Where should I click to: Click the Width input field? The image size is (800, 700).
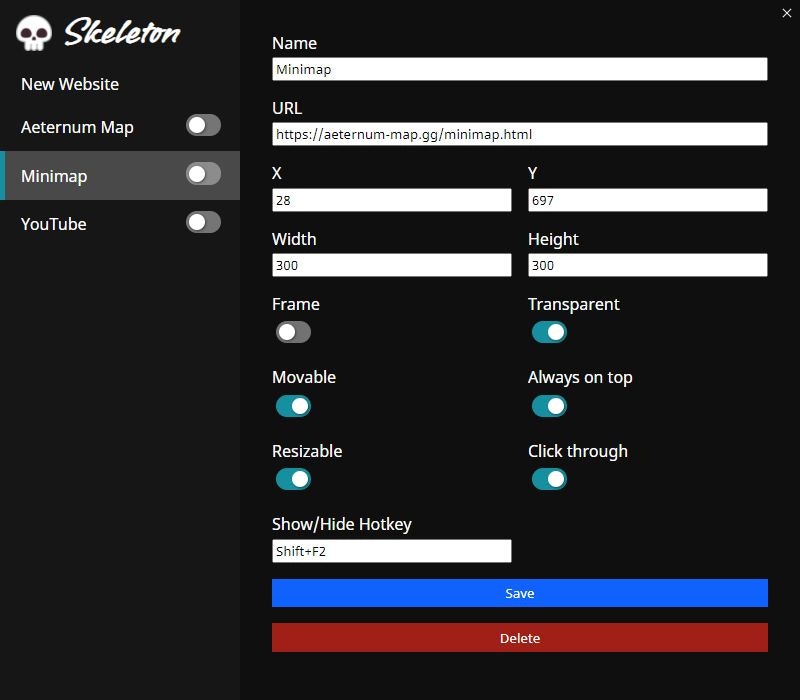(391, 265)
